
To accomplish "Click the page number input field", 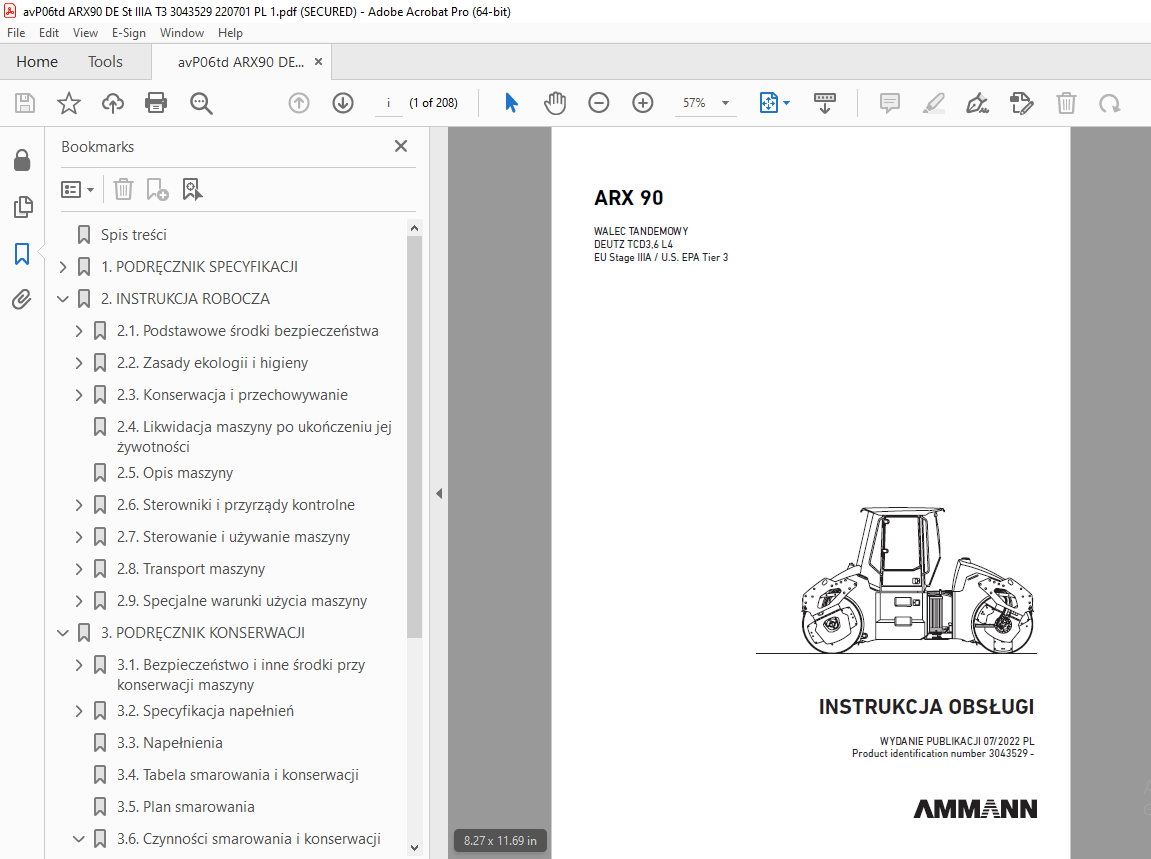I will (x=388, y=103).
